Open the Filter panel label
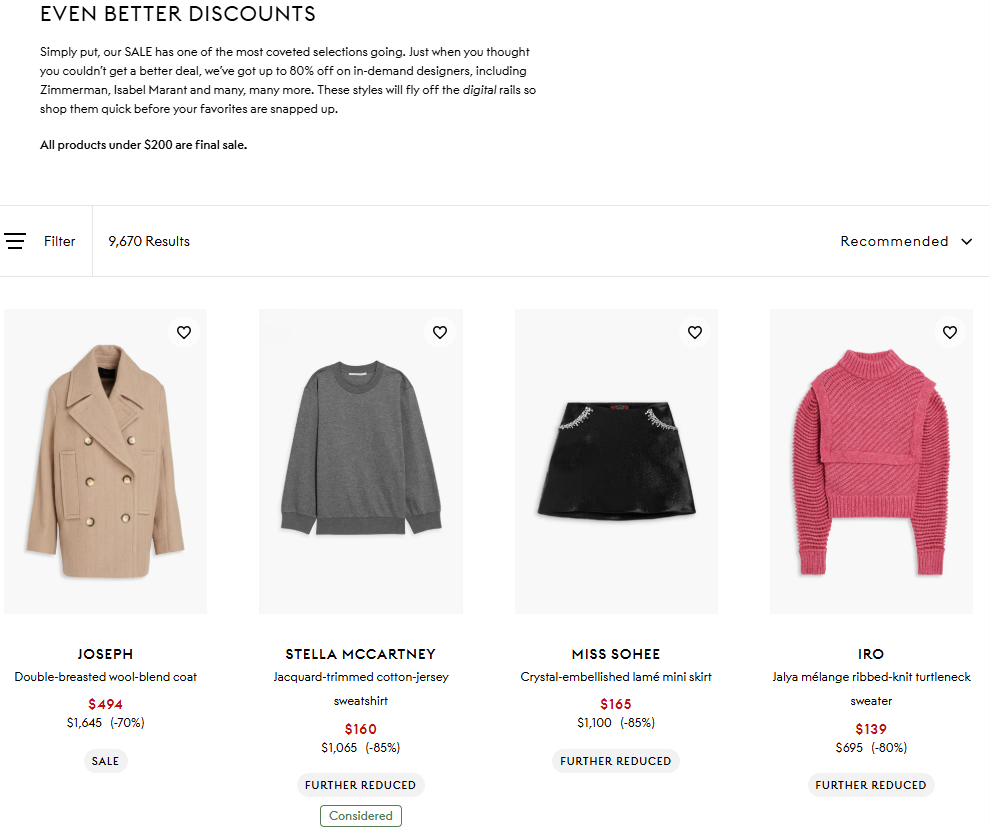This screenshot has width=990, height=830. click(x=60, y=241)
